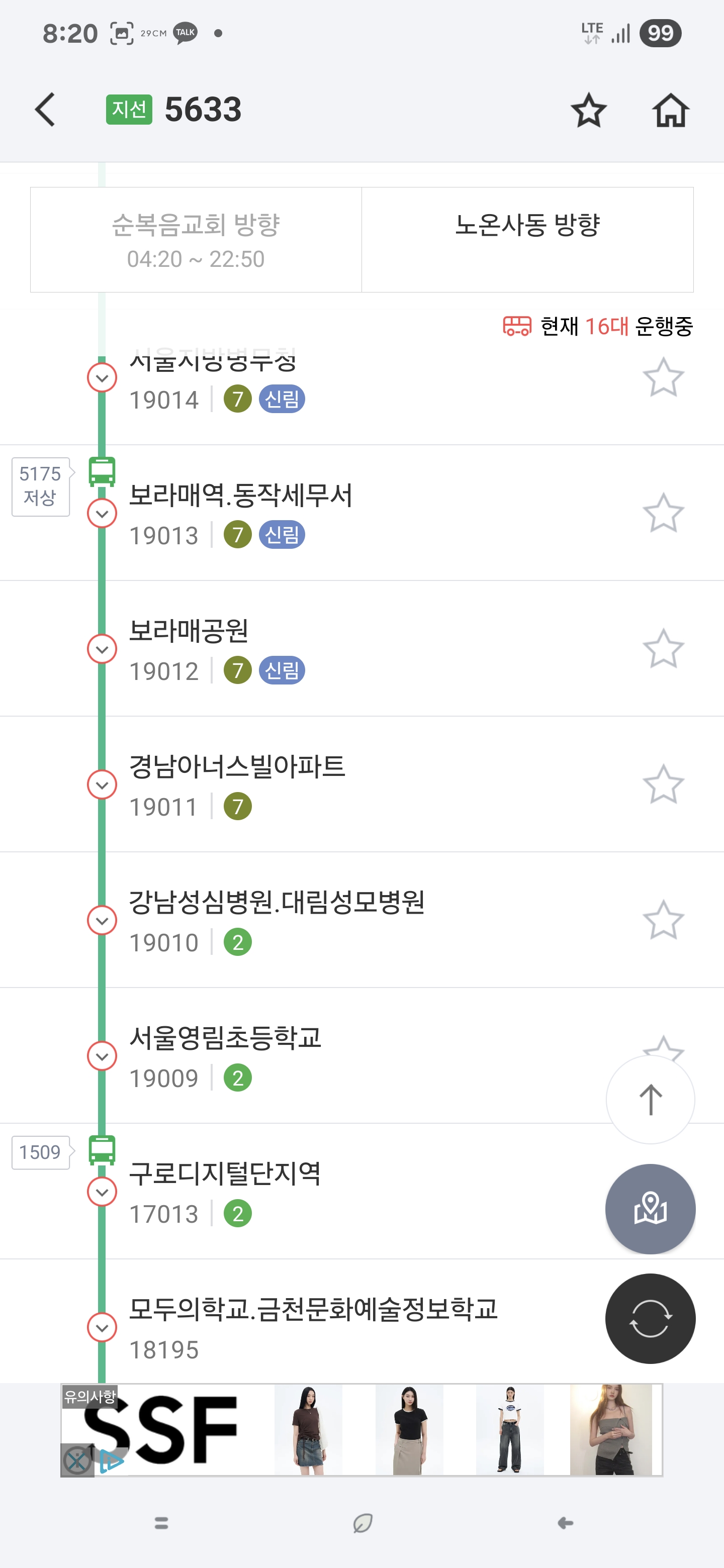Star the 강남성심병원.대림성모병원 stop
This screenshot has width=724, height=1568.
663,920
